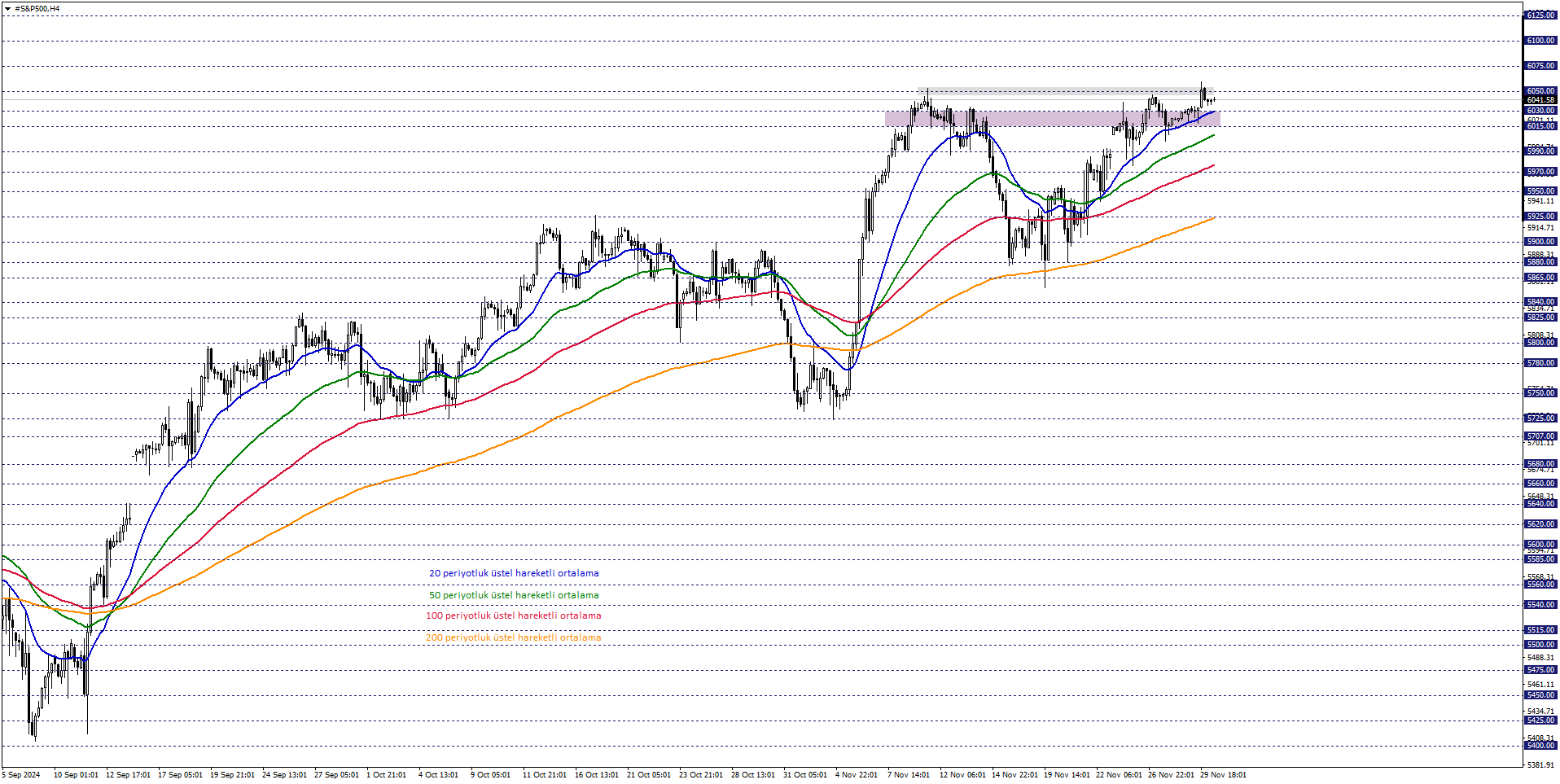Click the 31 Oct 05:01 date label
The height and width of the screenshot is (784, 1560).
pyautogui.click(x=805, y=775)
